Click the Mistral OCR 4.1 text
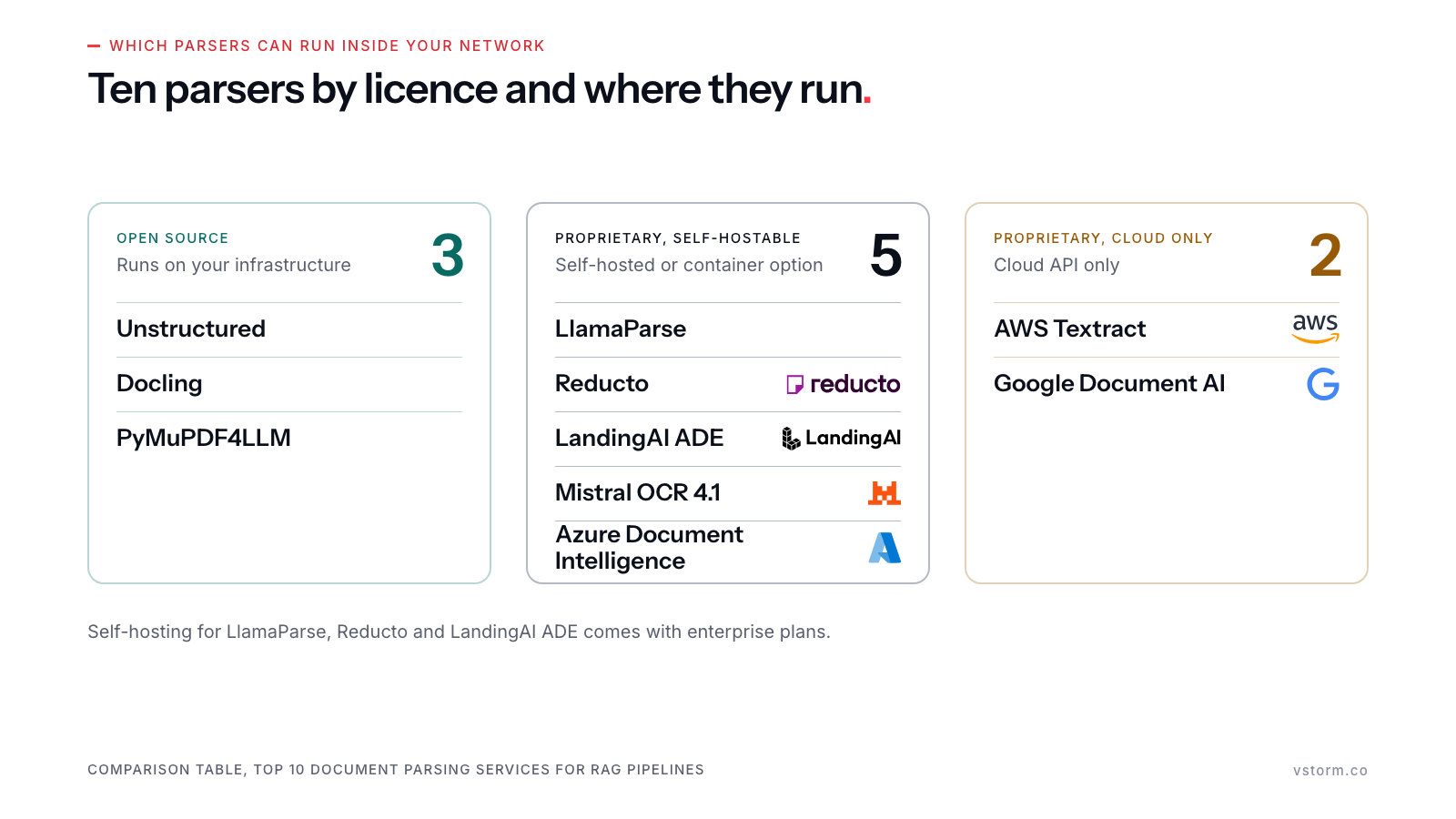Image resolution: width=1456 pixels, height=819 pixels. pyautogui.click(x=638, y=493)
